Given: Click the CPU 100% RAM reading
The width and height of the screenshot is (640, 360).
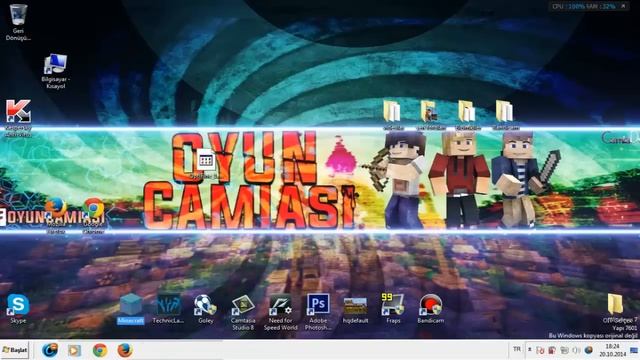Looking at the screenshot, I should (584, 6).
